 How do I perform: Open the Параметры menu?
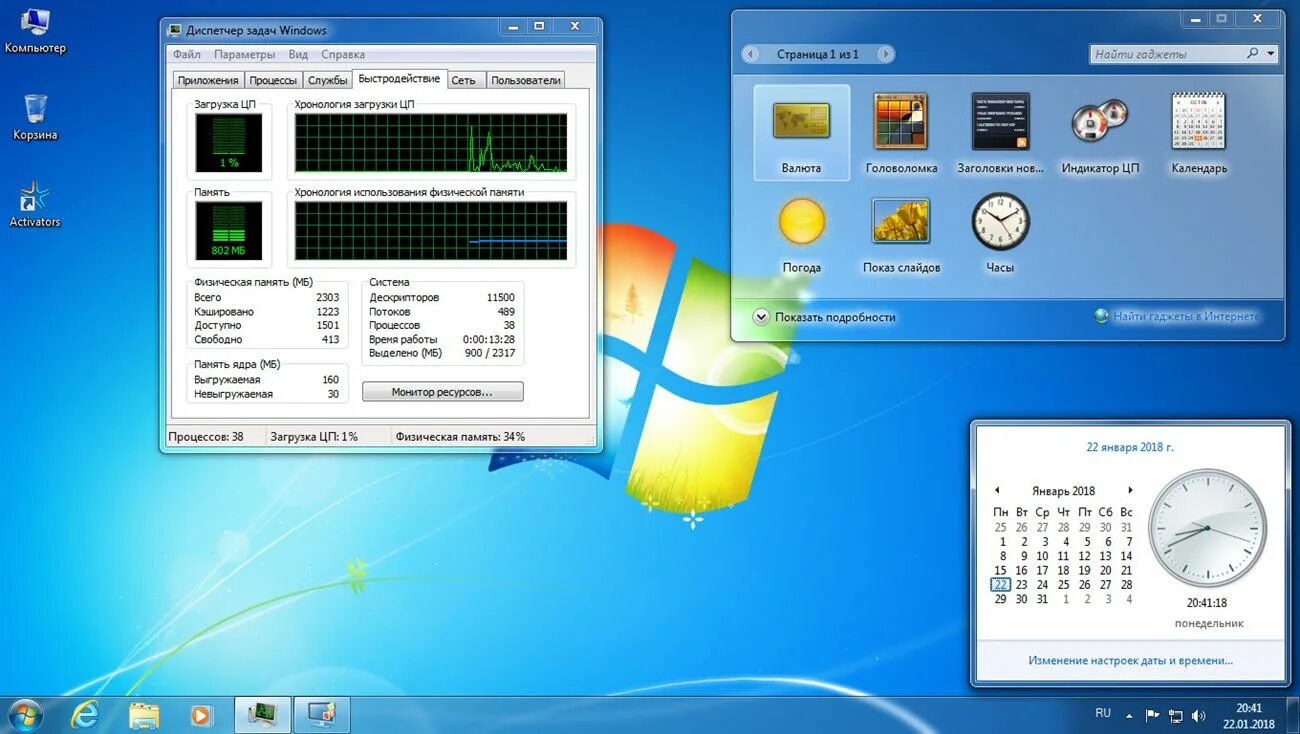point(244,55)
